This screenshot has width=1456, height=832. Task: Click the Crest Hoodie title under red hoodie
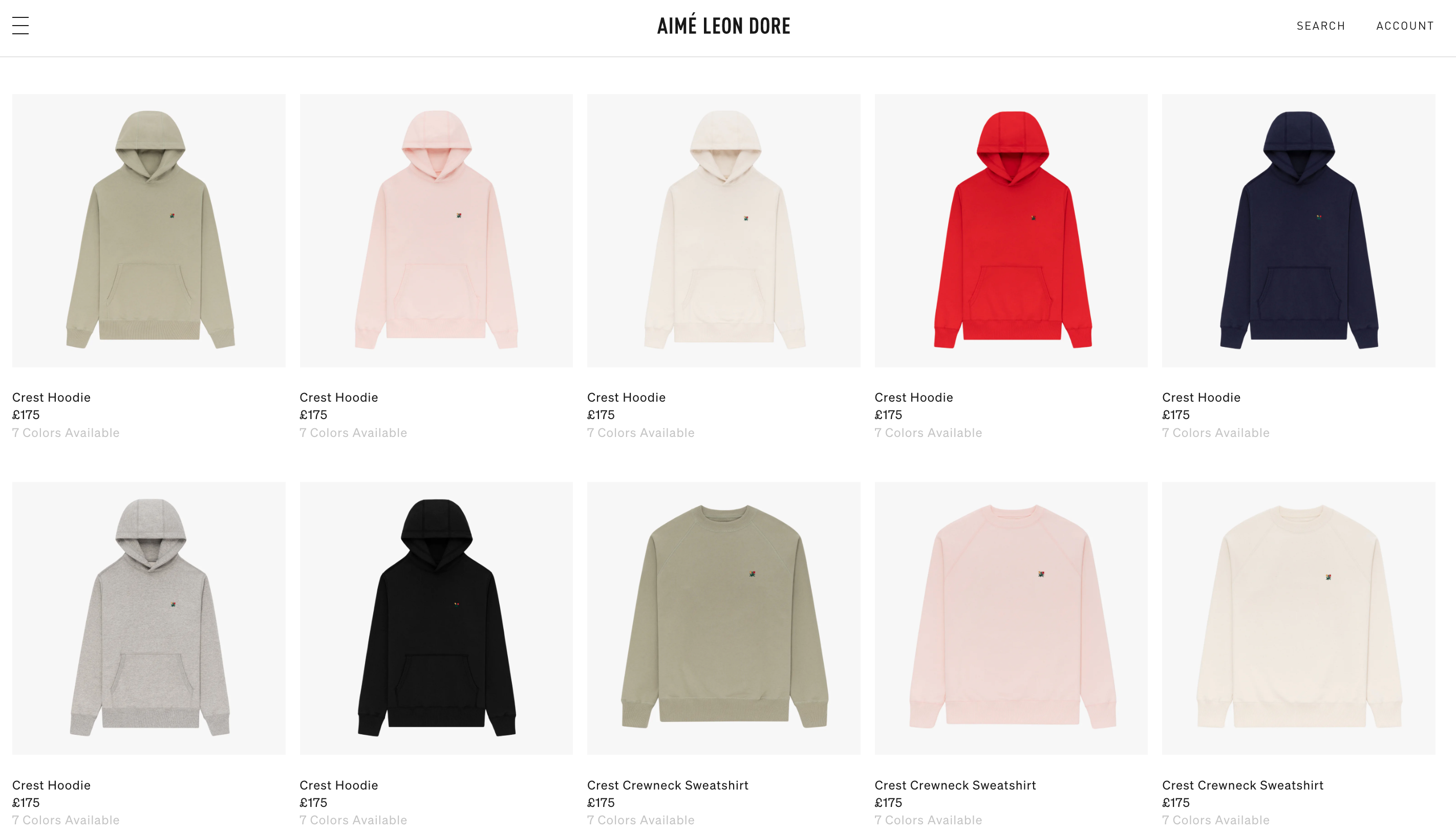point(913,397)
